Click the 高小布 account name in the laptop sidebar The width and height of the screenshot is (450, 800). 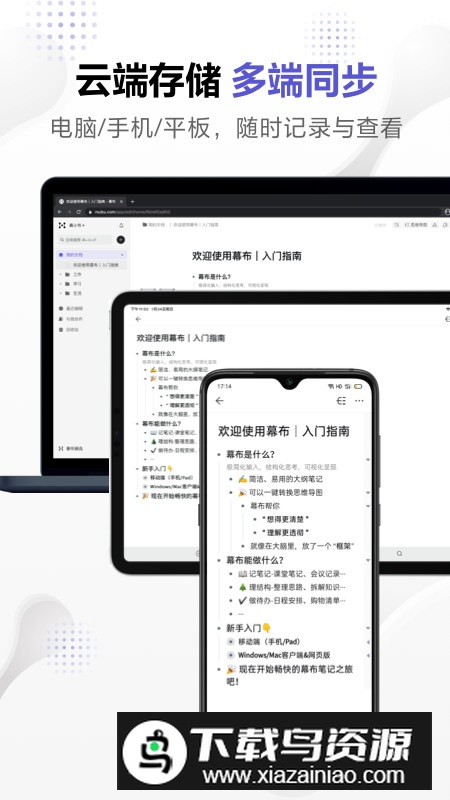pos(77,225)
